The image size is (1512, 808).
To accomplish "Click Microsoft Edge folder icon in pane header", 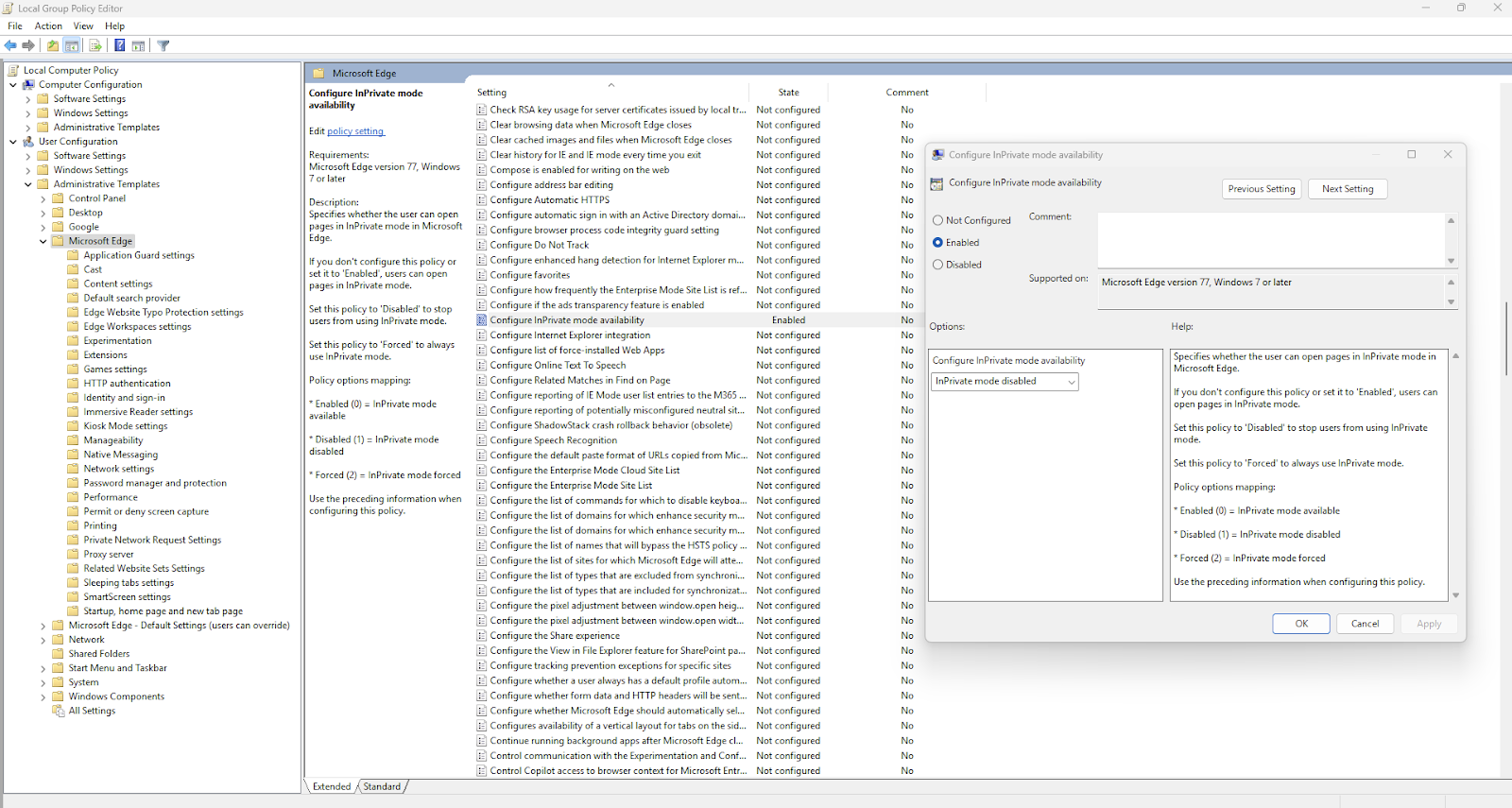I will point(318,73).
